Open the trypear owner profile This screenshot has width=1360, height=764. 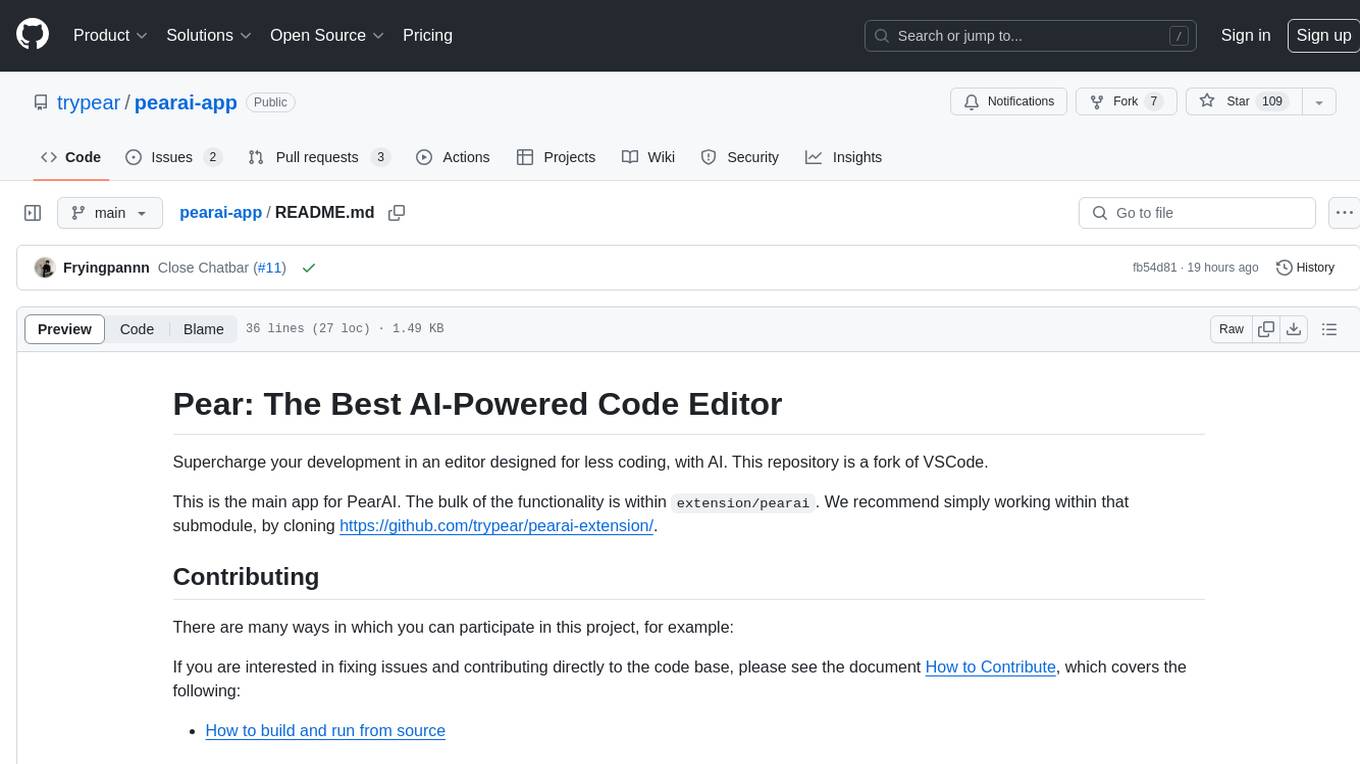pyautogui.click(x=88, y=102)
